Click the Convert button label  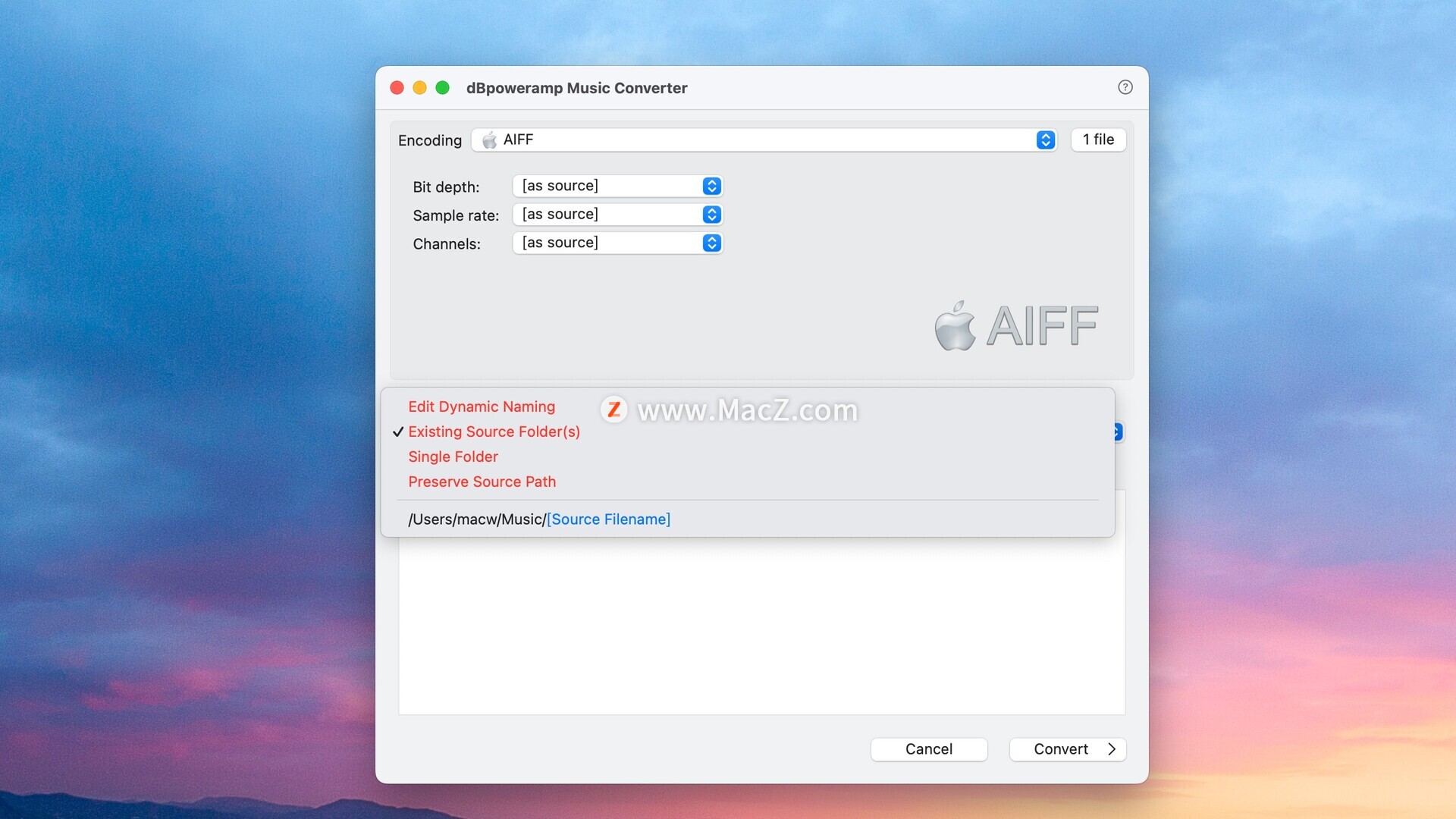pos(1060,749)
